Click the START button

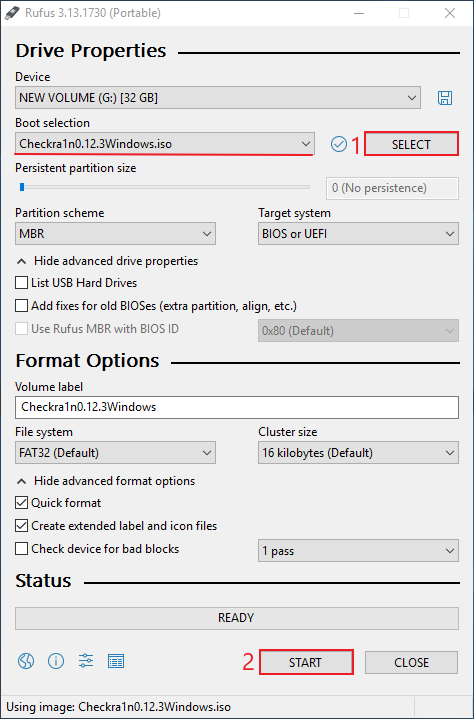pyautogui.click(x=306, y=662)
